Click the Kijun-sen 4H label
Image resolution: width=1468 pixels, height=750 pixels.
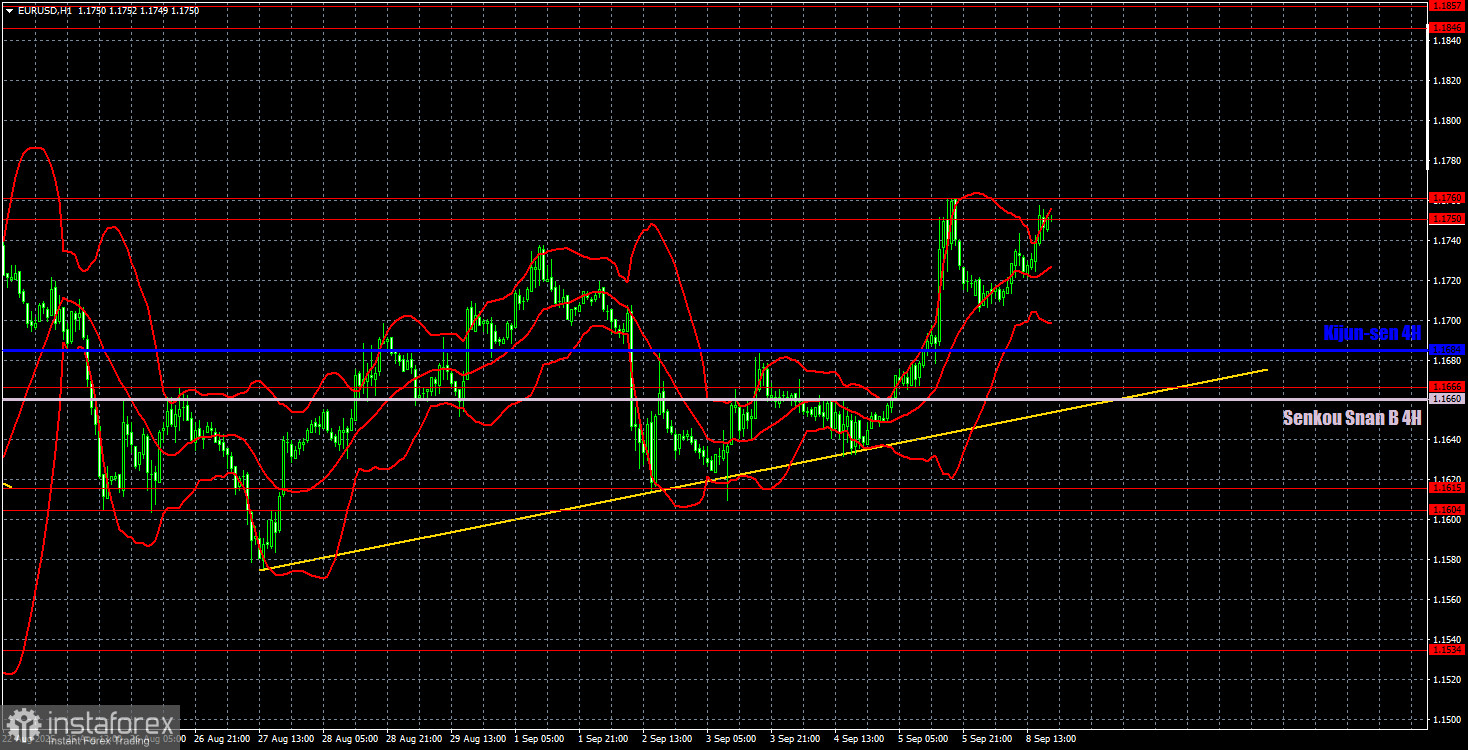(1372, 333)
